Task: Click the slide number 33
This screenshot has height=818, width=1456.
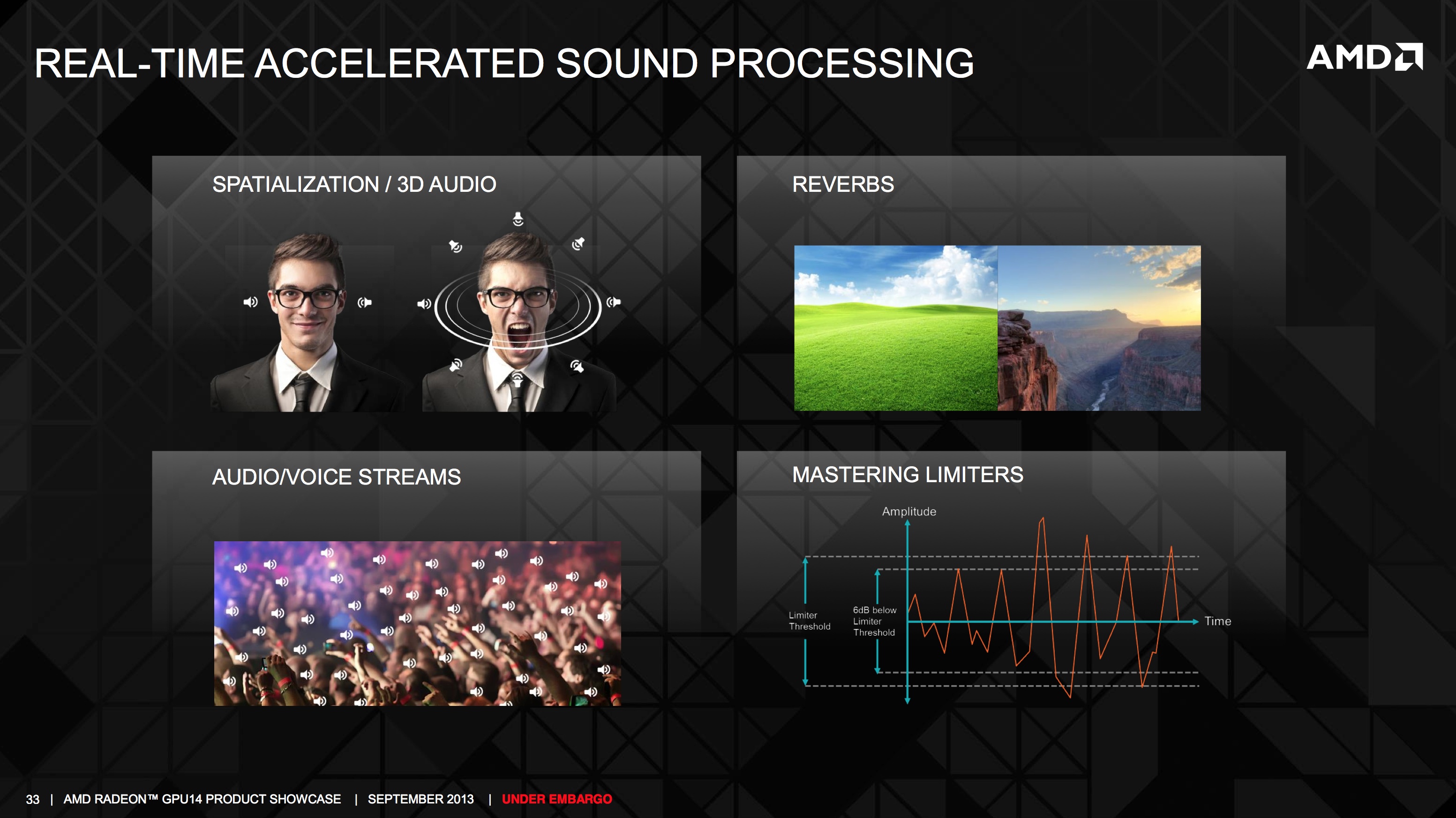Action: pyautogui.click(x=33, y=799)
